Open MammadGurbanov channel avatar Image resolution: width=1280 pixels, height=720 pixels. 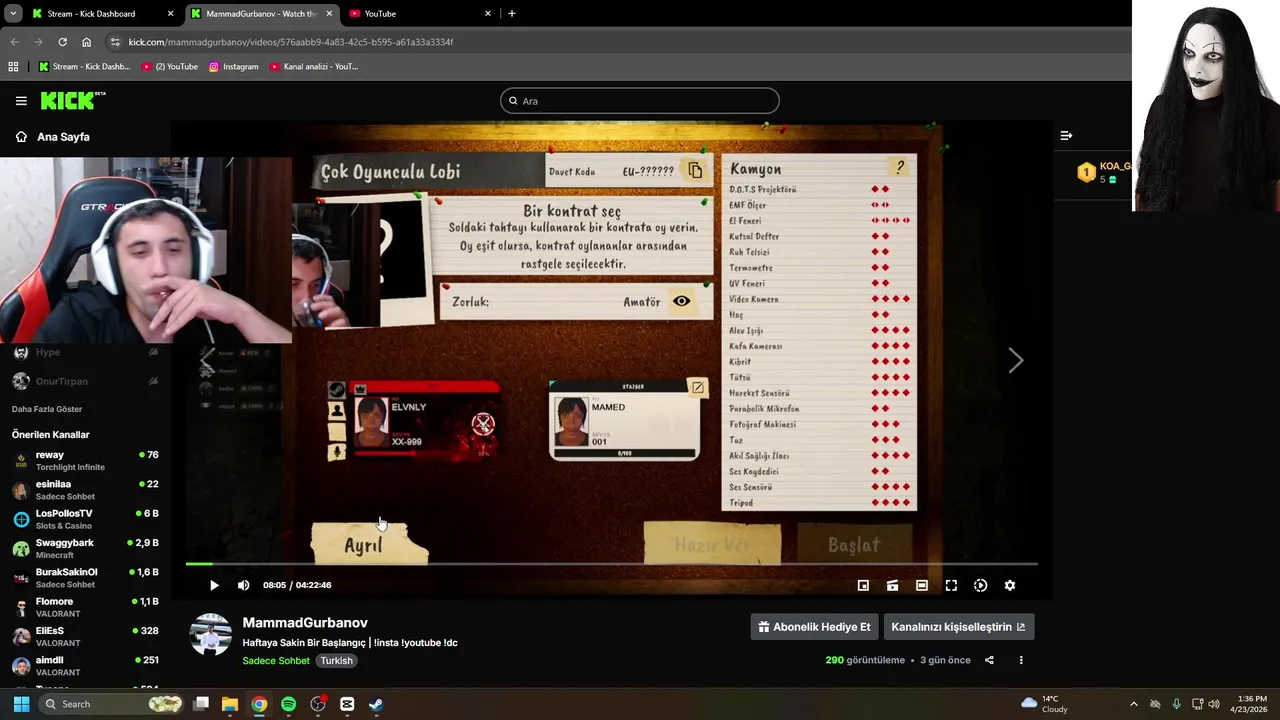click(x=211, y=635)
